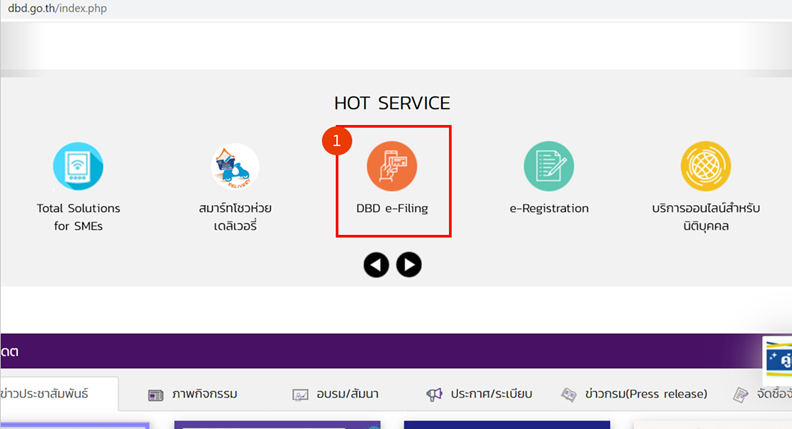Click the สมาร์ทโชวห่วย เดลิเวอรี่ text link
Image resolution: width=792 pixels, height=429 pixels.
point(235,217)
